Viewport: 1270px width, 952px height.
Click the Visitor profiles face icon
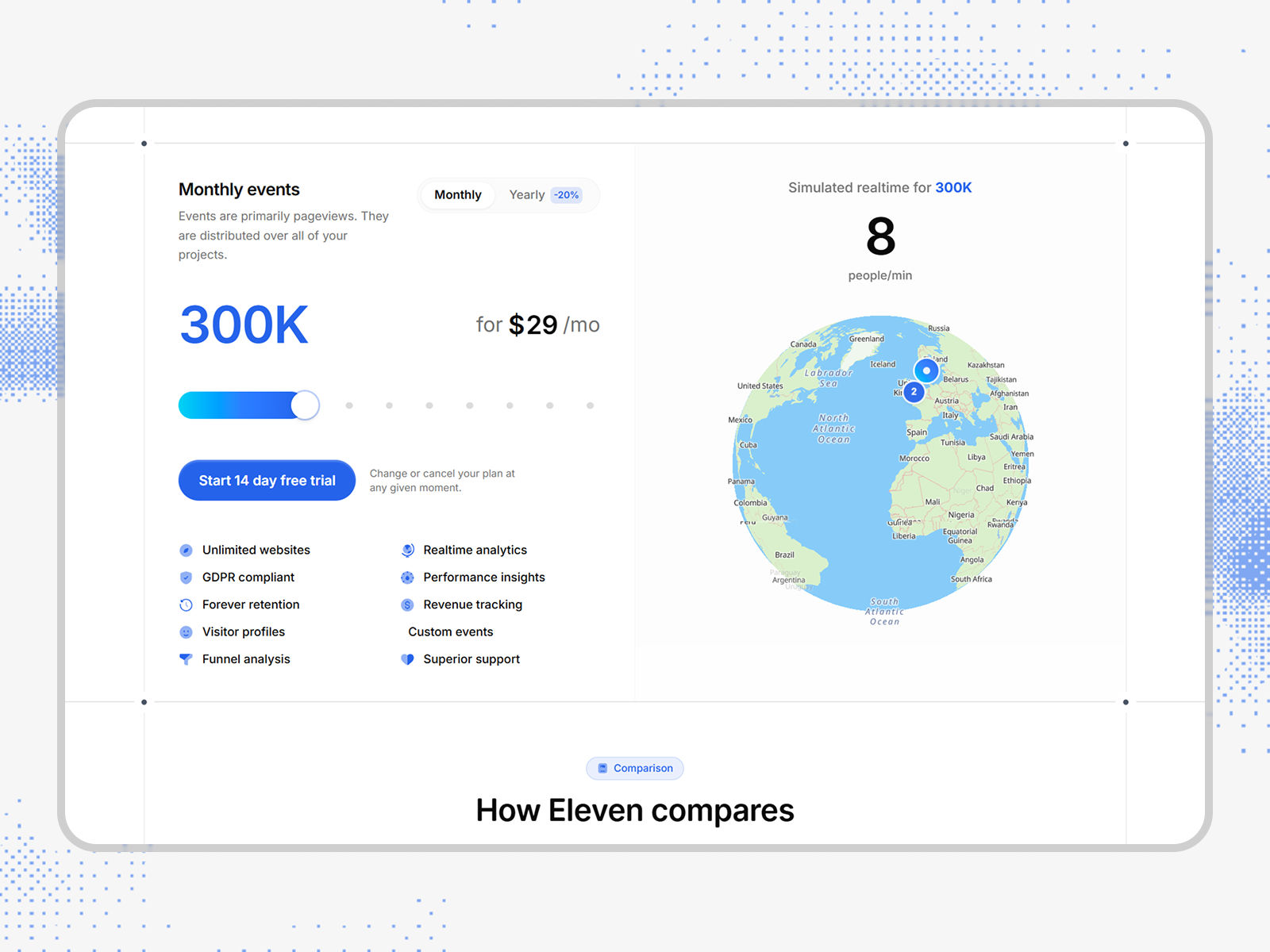[x=186, y=632]
